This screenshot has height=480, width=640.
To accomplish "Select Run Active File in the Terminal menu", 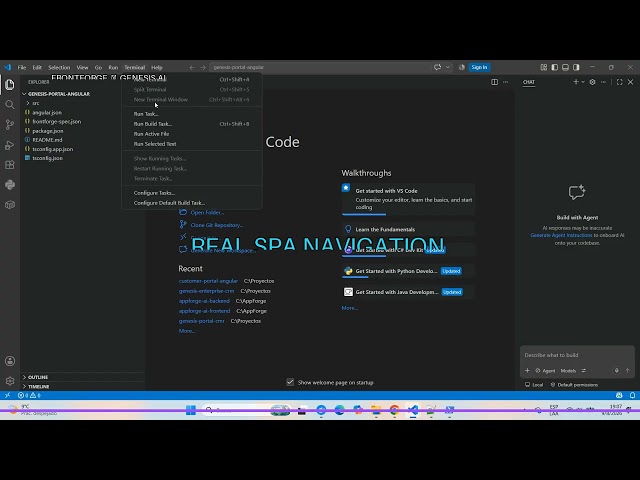I will [x=192, y=134].
